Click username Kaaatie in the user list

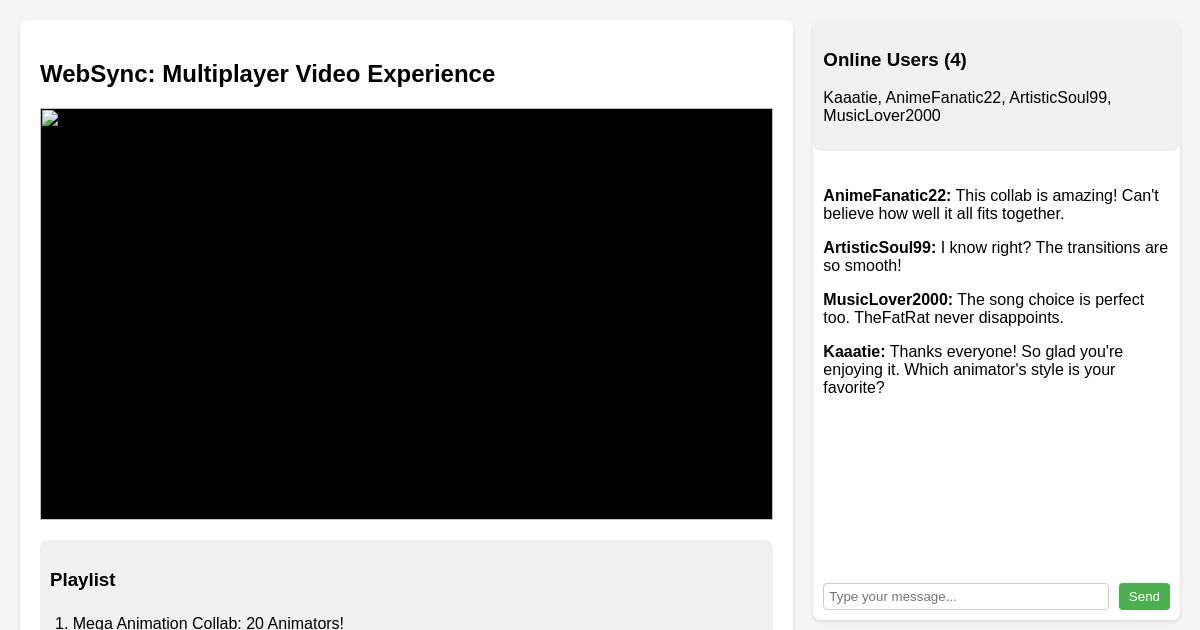tap(850, 98)
